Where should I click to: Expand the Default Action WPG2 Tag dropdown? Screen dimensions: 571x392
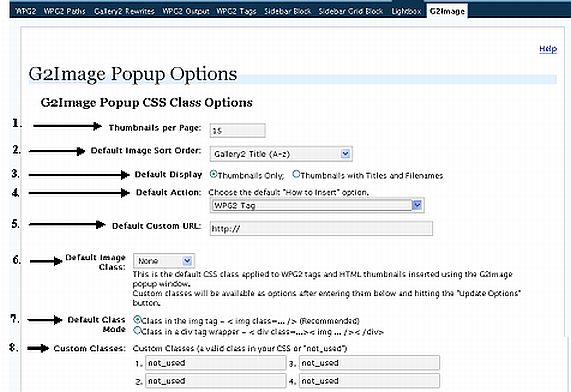[317, 205]
